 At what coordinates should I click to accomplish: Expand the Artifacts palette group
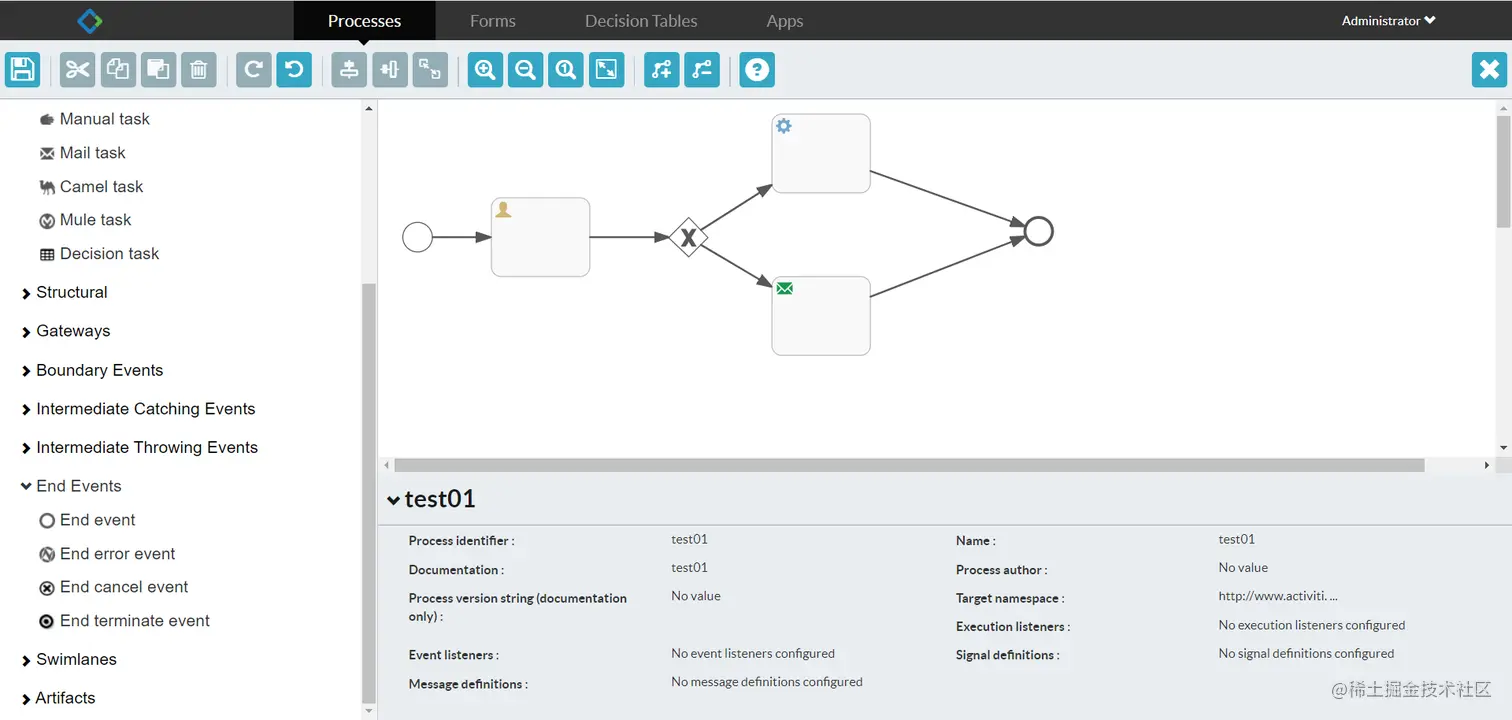[x=58, y=698]
